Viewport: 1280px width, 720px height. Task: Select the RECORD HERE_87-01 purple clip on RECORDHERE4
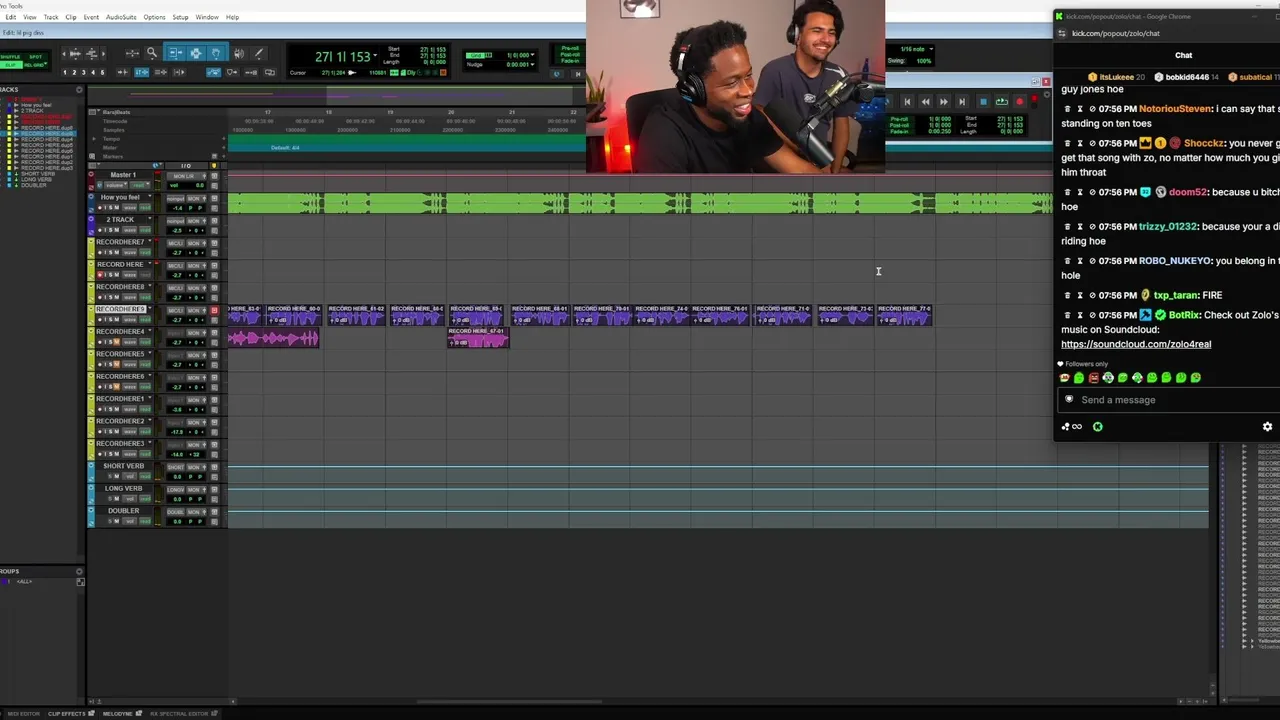coord(478,339)
